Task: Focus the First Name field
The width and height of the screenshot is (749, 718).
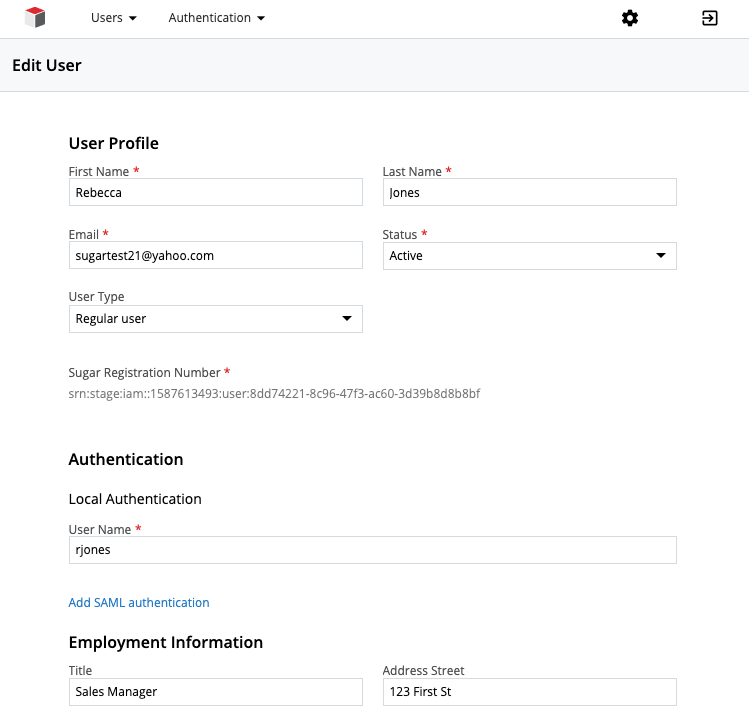Action: pyautogui.click(x=215, y=193)
